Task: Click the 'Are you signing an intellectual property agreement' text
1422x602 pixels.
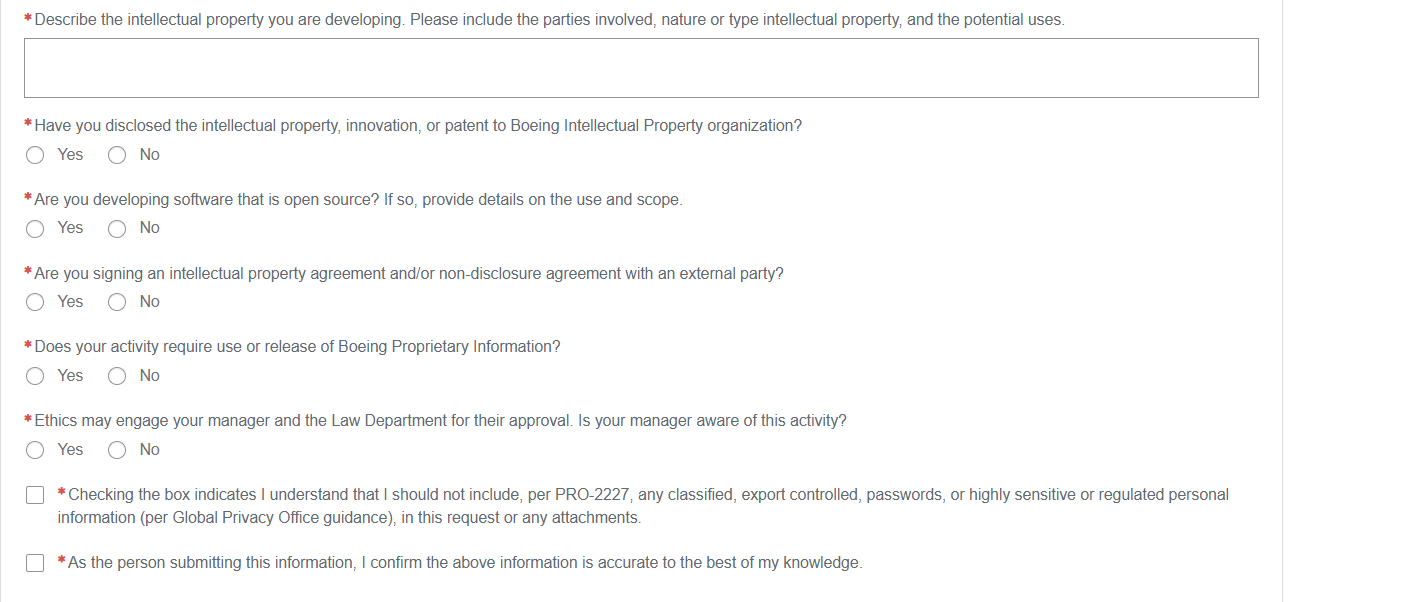Action: pos(408,274)
